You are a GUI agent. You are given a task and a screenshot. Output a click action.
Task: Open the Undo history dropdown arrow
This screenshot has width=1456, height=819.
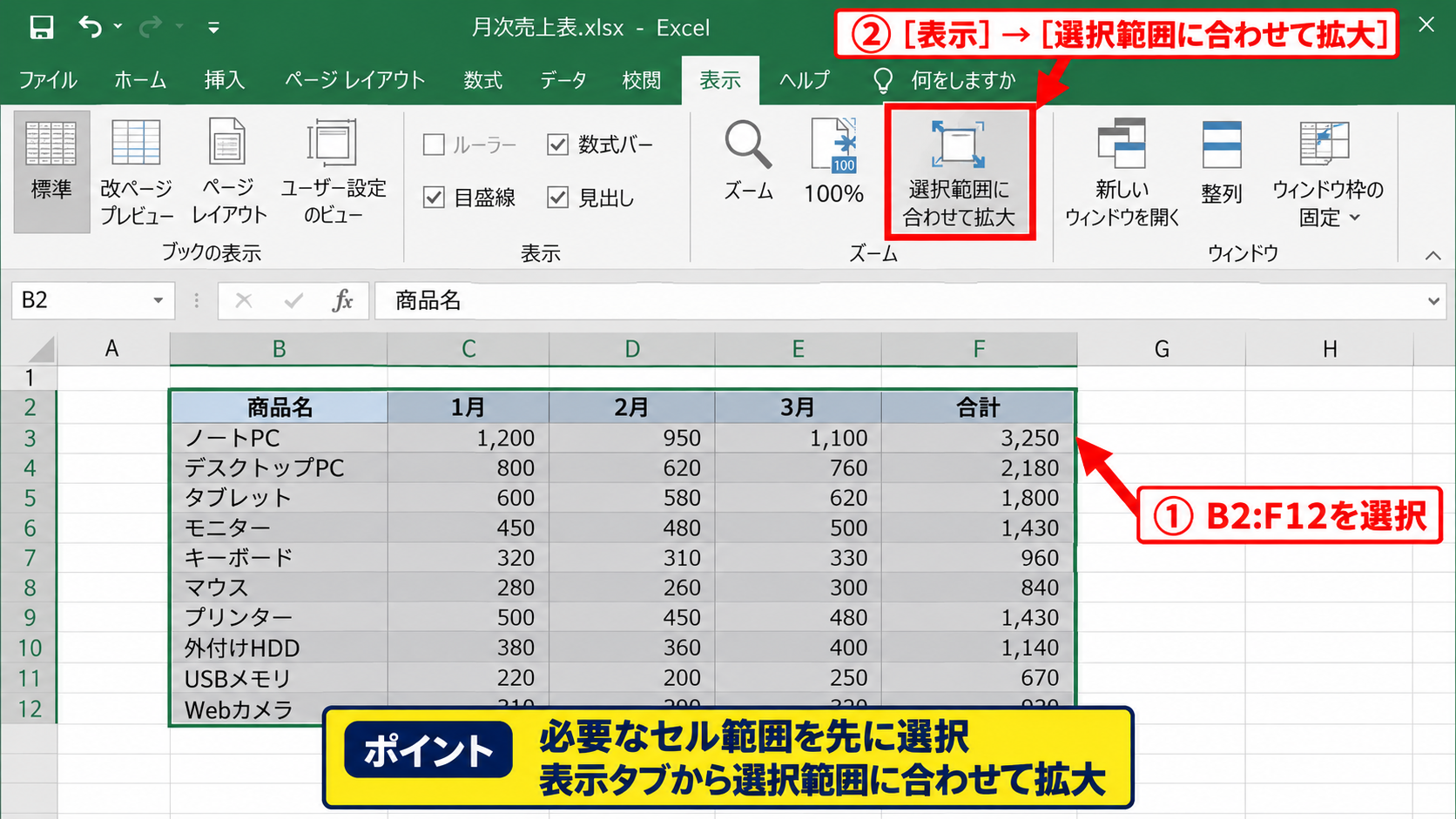pyautogui.click(x=118, y=27)
